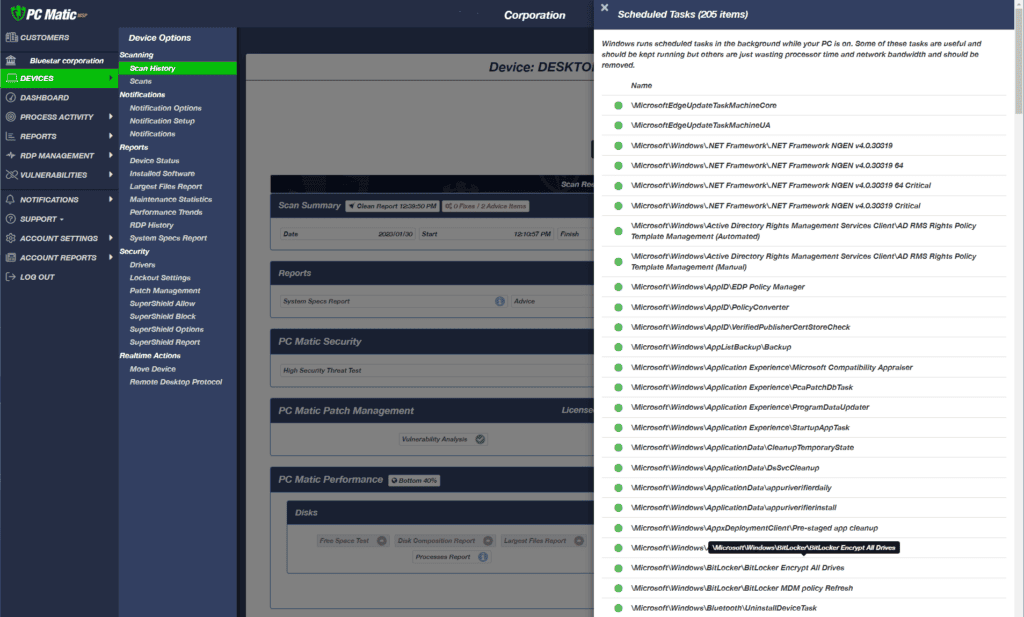Click the Scheduled Tasks panel vertical scrollbar
1024x617 pixels.
[x=1019, y=59]
